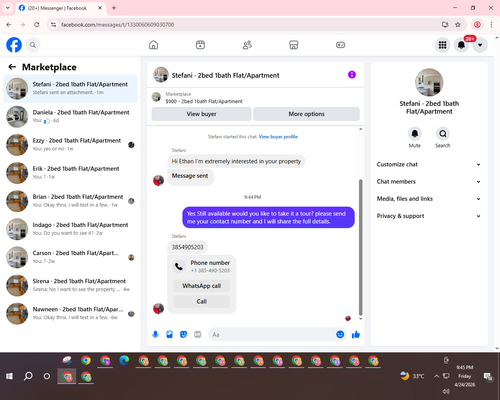The image size is (500, 400).
Task: Open the Chrome profile avatar icon
Action: [477, 25]
